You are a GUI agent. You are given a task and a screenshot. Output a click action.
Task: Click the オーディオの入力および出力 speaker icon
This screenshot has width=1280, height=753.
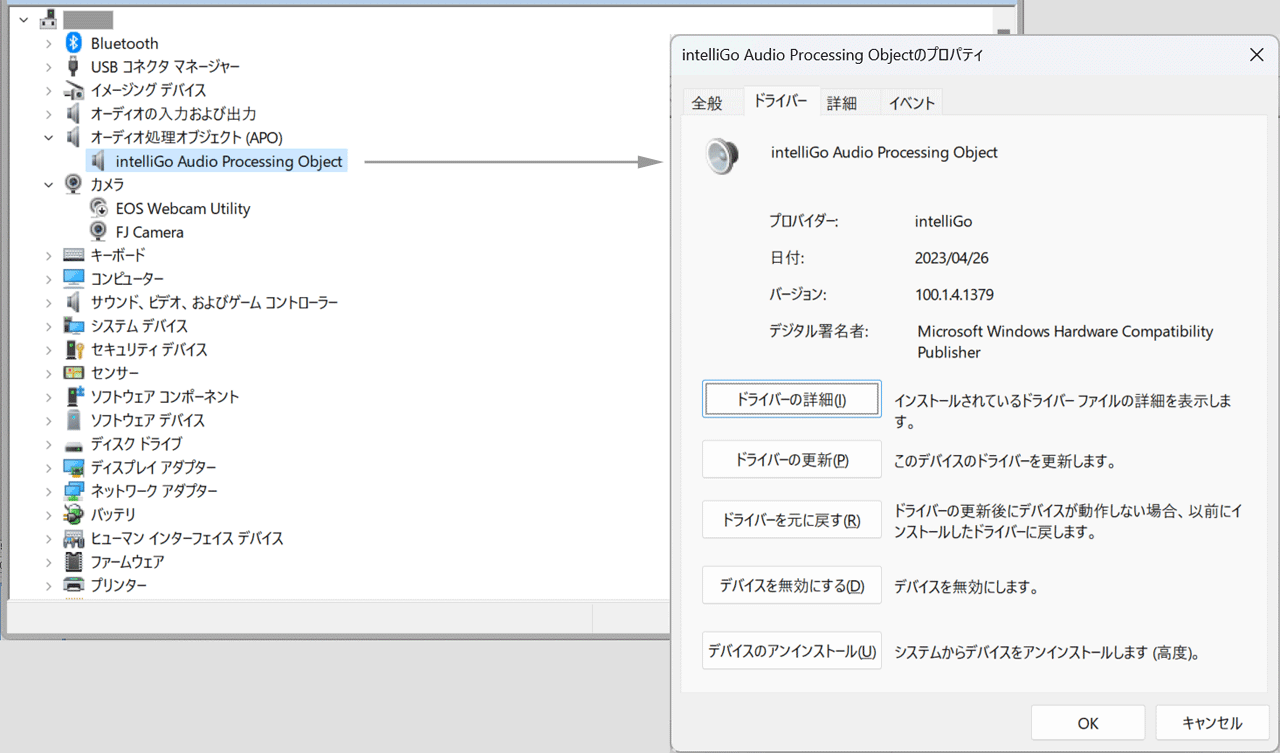pos(73,114)
